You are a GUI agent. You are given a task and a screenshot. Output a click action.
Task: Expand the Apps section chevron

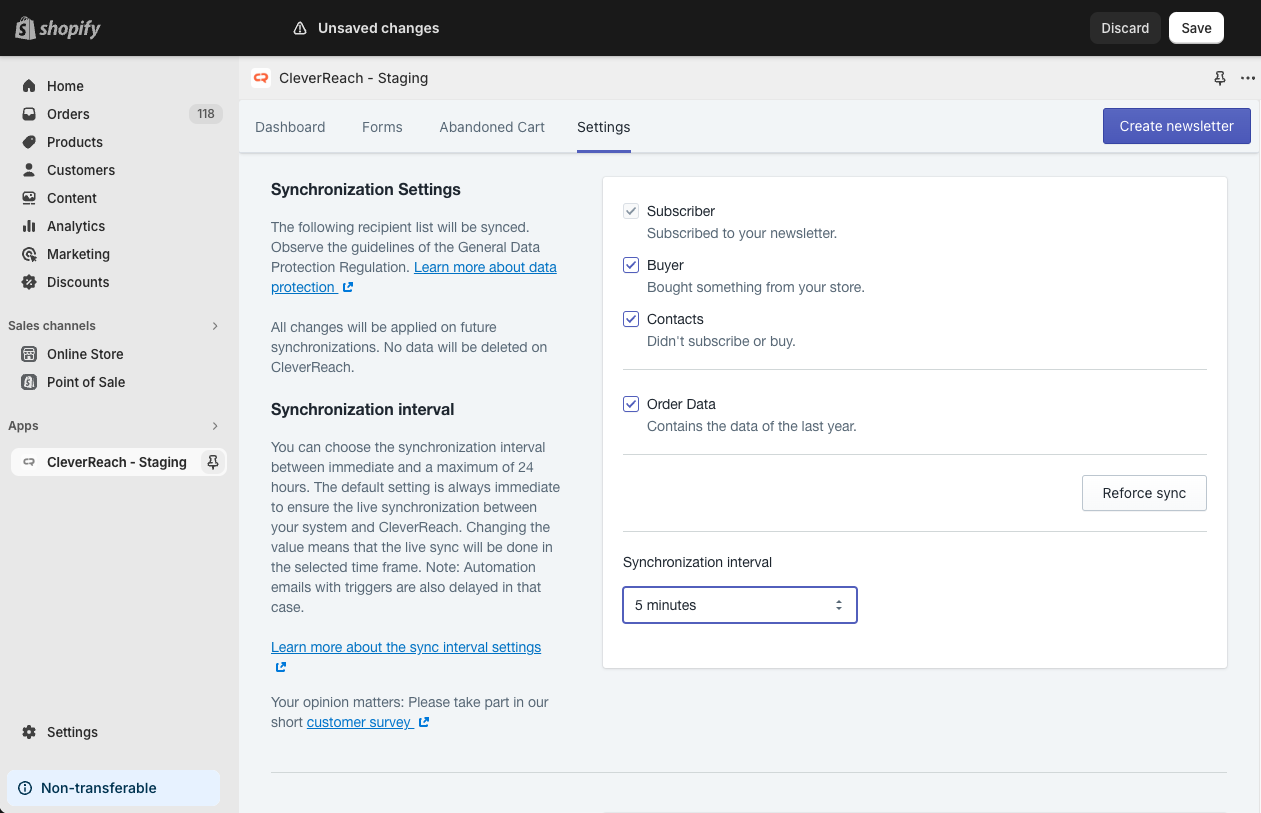coord(214,426)
